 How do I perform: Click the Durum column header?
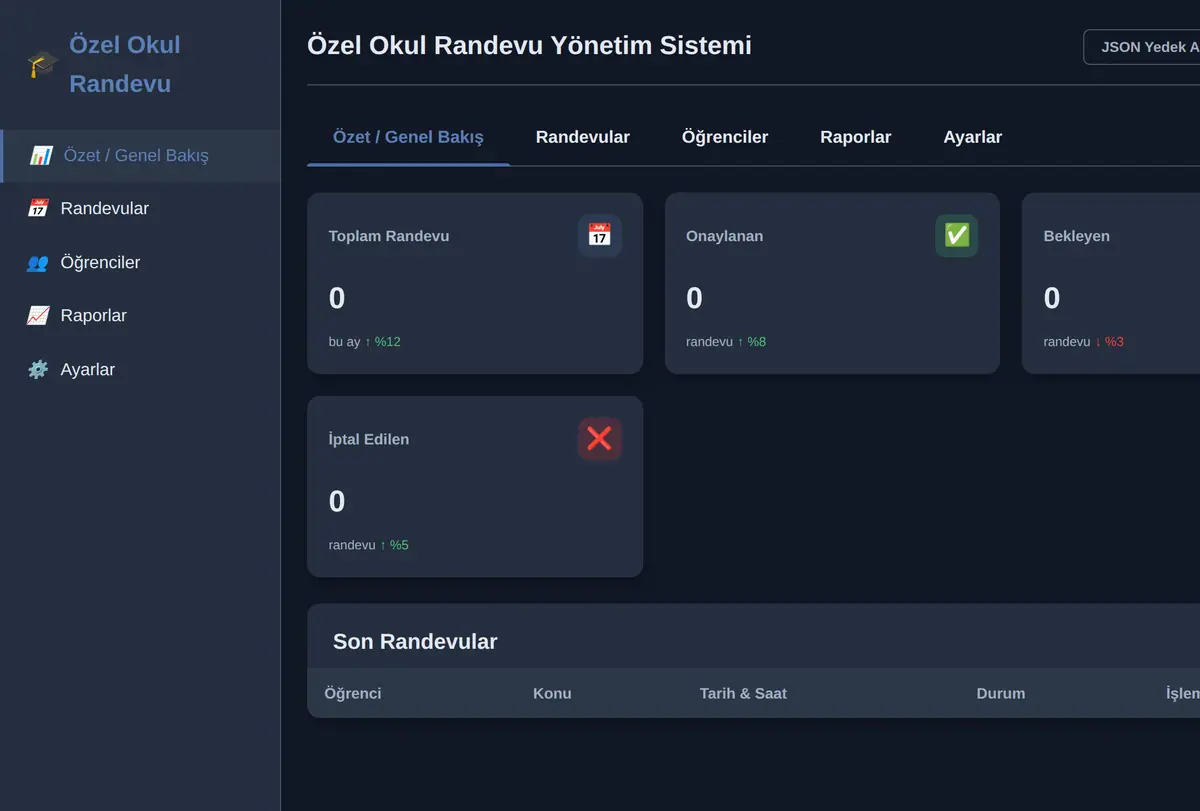point(1001,693)
